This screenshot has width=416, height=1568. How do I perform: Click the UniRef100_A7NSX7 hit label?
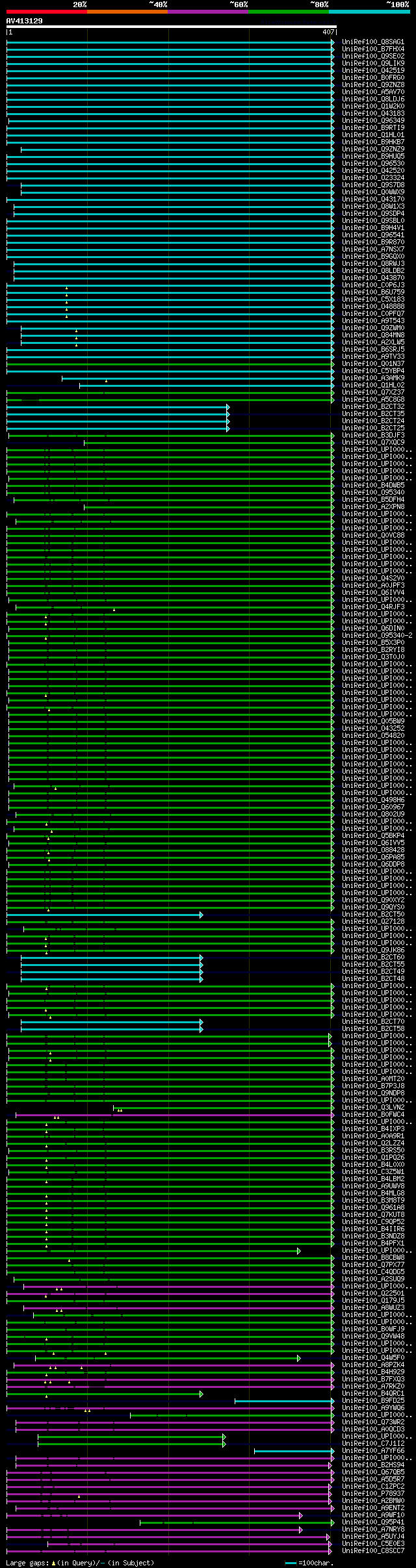(x=373, y=250)
